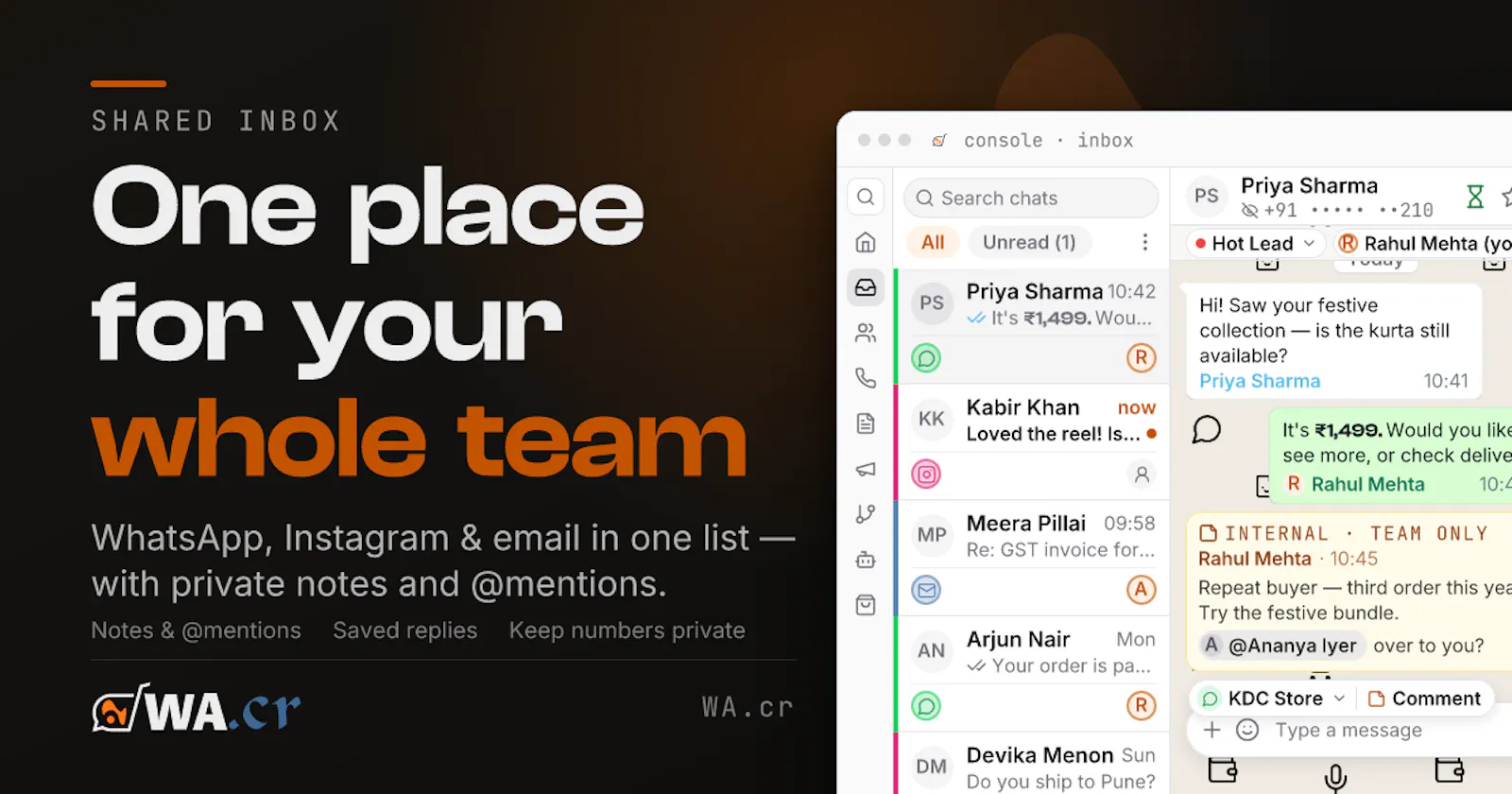Open the Inbox sidebar icon

tap(866, 287)
